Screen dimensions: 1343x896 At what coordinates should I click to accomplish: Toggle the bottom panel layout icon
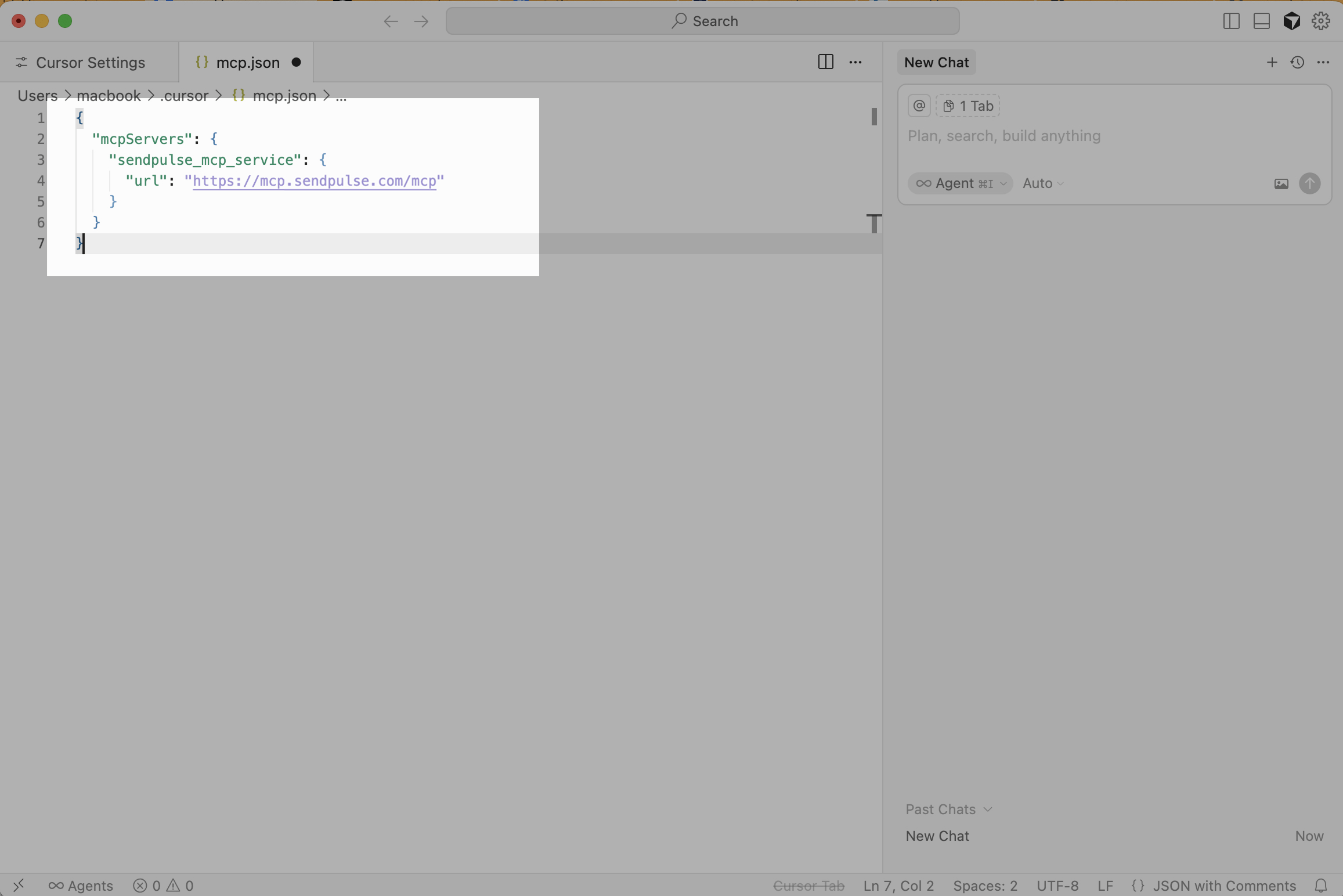click(1261, 21)
